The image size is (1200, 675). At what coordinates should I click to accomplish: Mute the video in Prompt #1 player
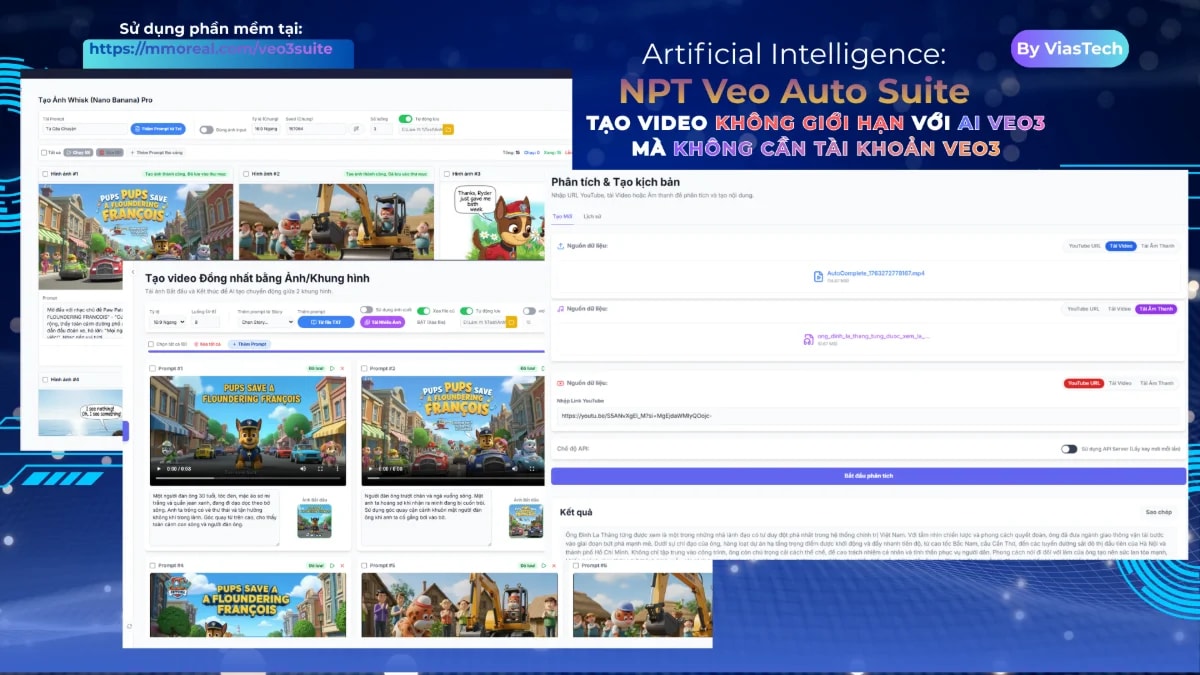click(x=303, y=468)
